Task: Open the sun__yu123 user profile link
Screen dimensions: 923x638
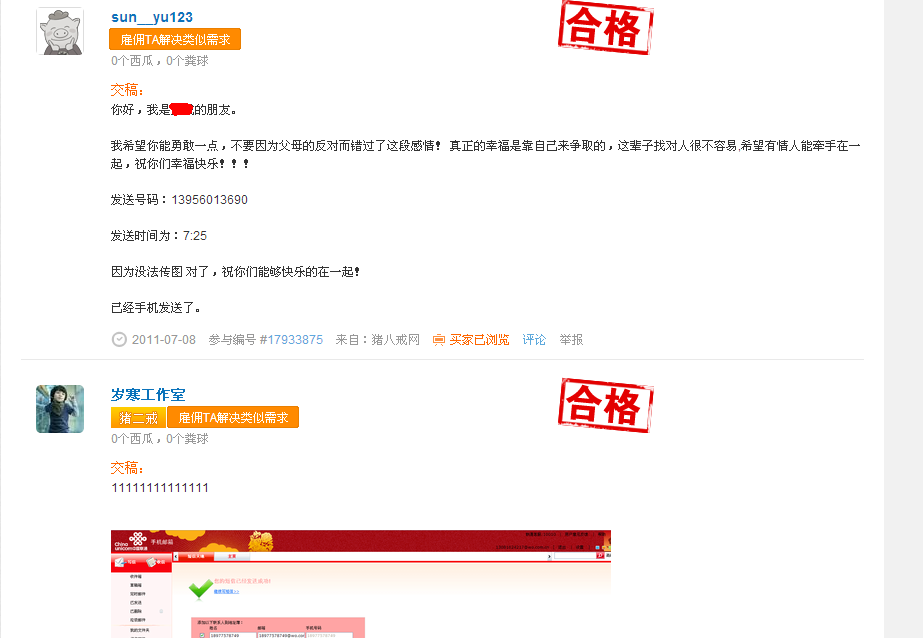Action: (x=152, y=18)
